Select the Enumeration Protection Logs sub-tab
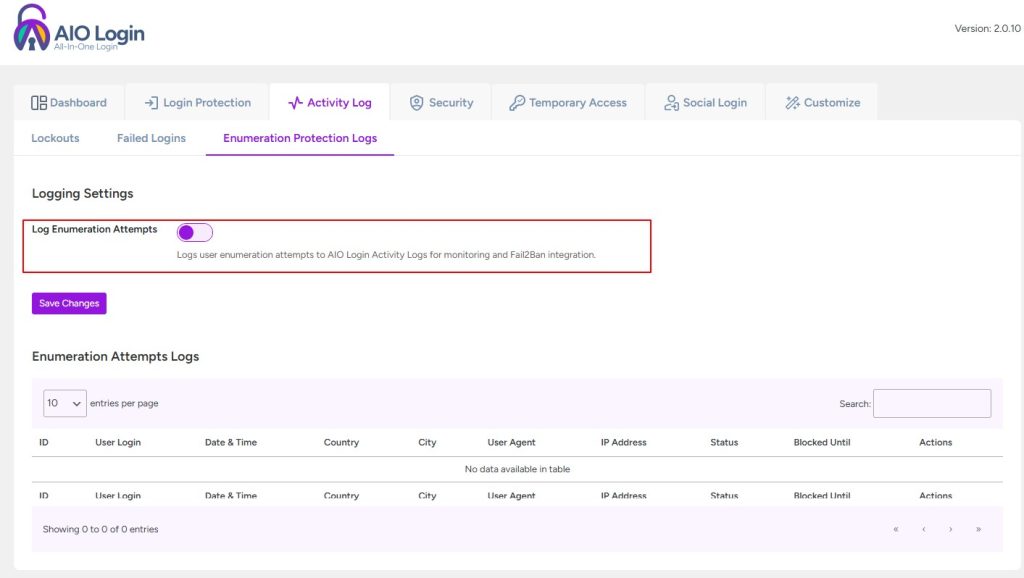The image size is (1024, 578). point(300,138)
